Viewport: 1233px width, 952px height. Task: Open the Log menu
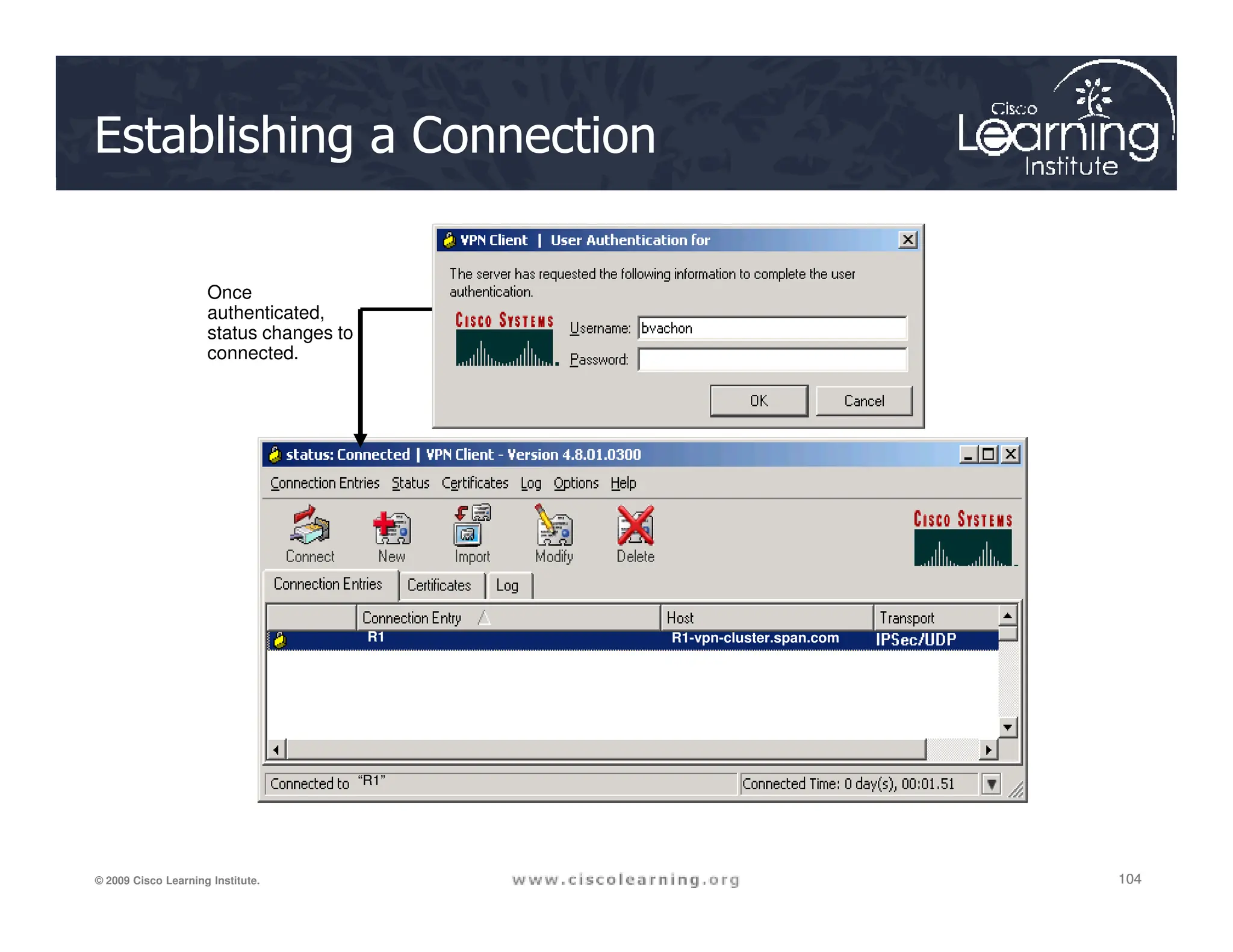tap(531, 483)
